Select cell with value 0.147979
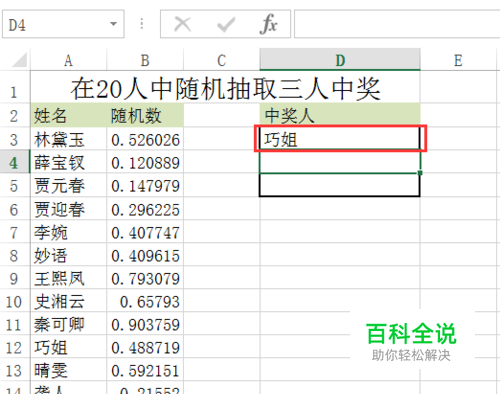Screen dimensions: 500x394 coord(145,185)
